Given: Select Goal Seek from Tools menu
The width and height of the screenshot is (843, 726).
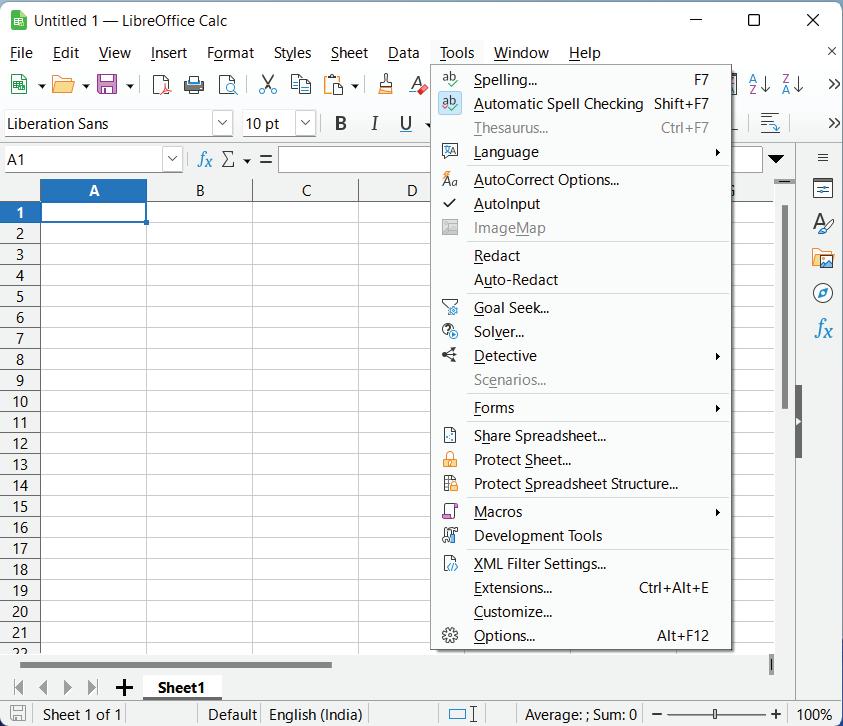Looking at the screenshot, I should (582, 308).
